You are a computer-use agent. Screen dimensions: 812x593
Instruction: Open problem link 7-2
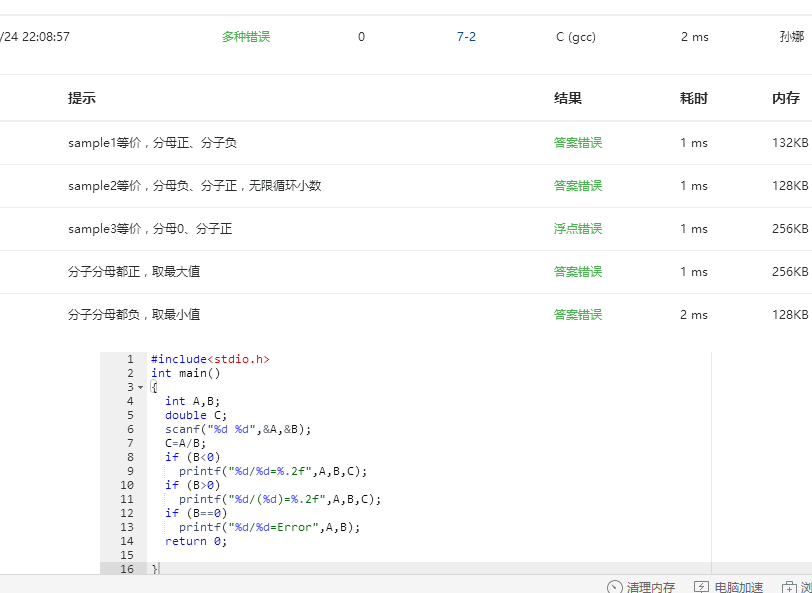tap(466, 37)
